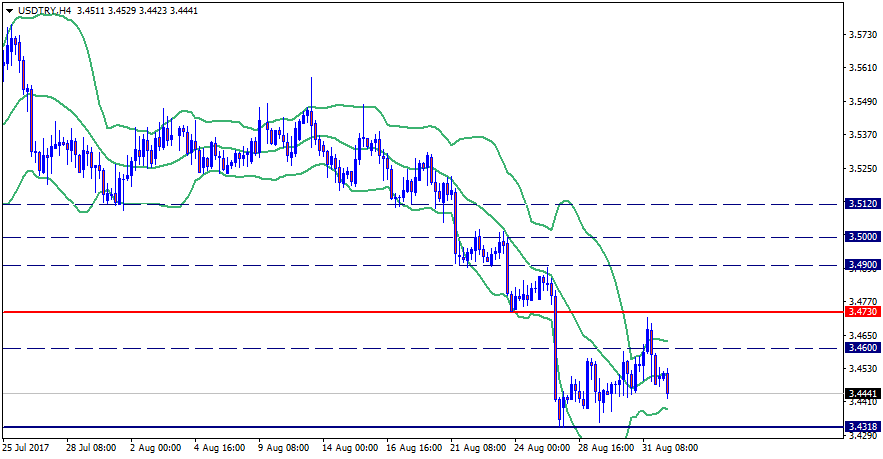Image resolution: width=883 pixels, height=459 pixels.
Task: Click the 28 Aug 16:00 time label
Action: pyautogui.click(x=606, y=449)
